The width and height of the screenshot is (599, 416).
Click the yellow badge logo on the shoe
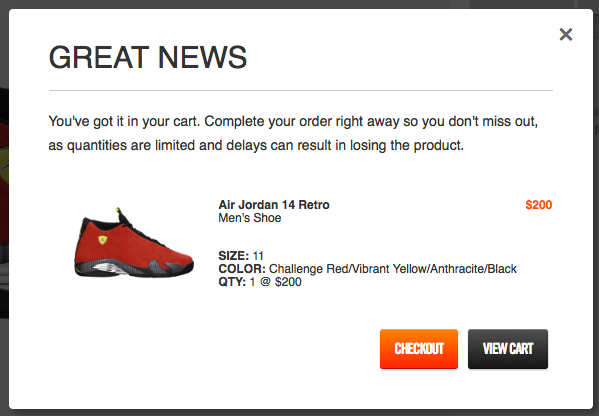(103, 240)
